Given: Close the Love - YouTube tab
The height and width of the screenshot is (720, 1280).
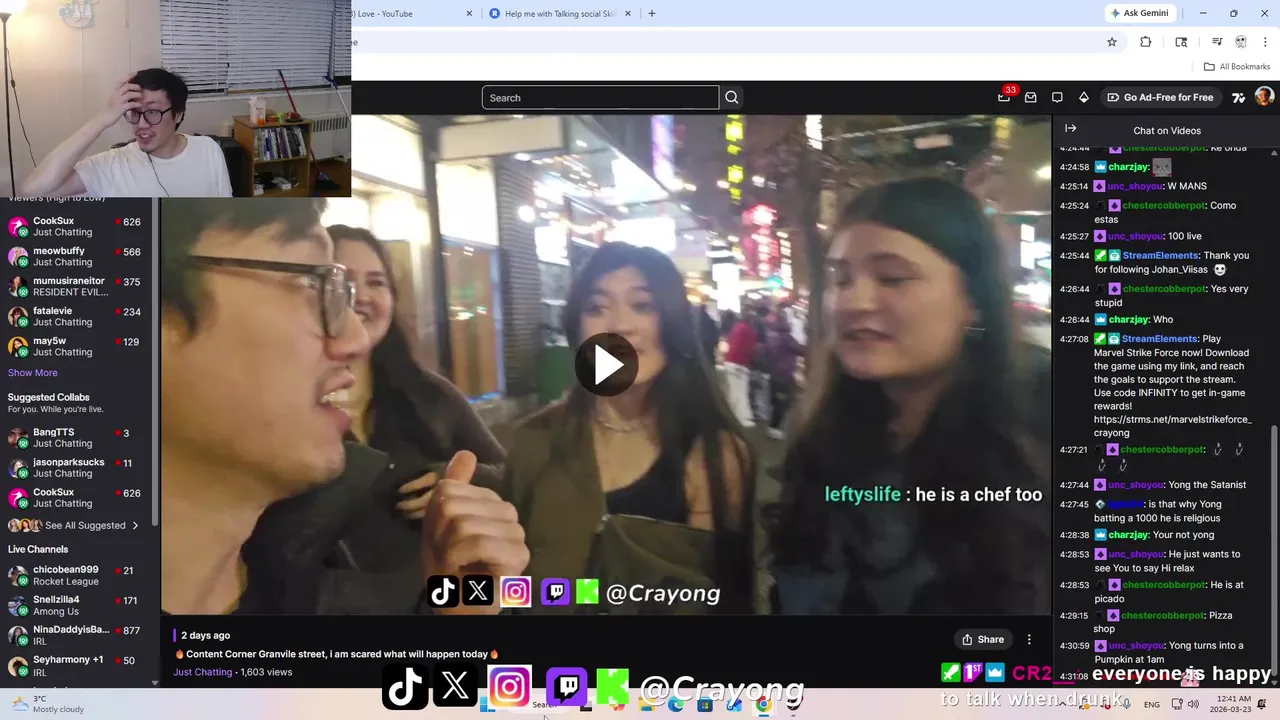Looking at the screenshot, I should point(470,13).
